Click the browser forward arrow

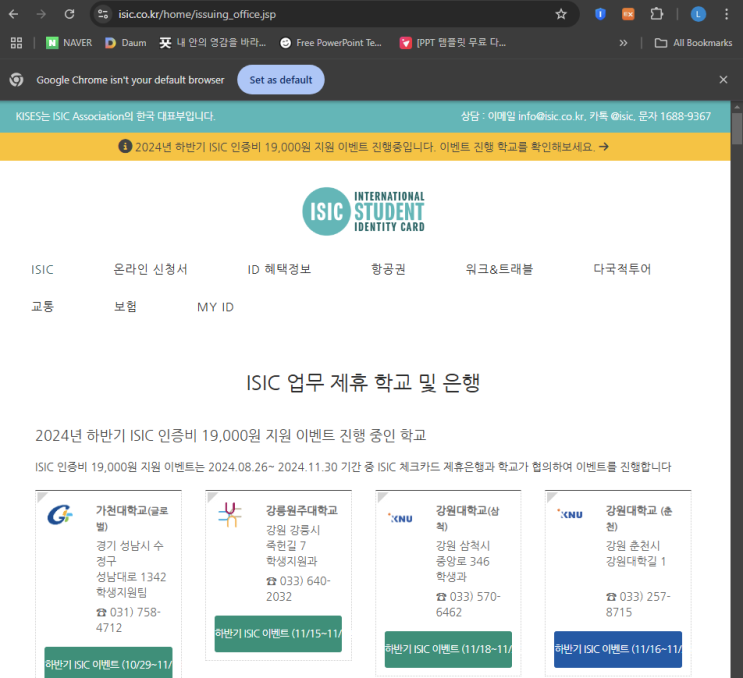point(41,14)
